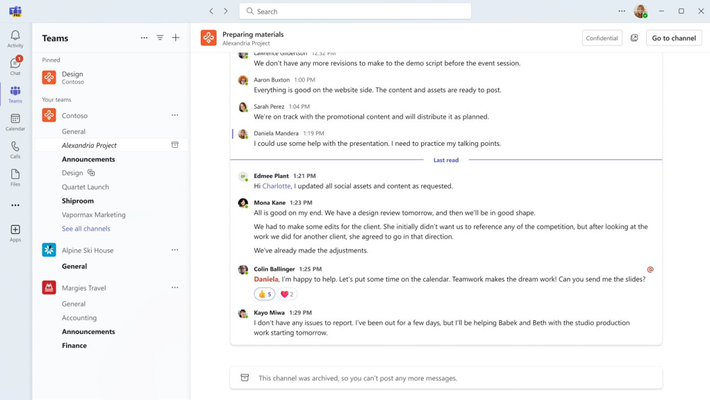Select the Finance channel under Margies Travel
Image resolution: width=710 pixels, height=400 pixels.
click(x=74, y=345)
